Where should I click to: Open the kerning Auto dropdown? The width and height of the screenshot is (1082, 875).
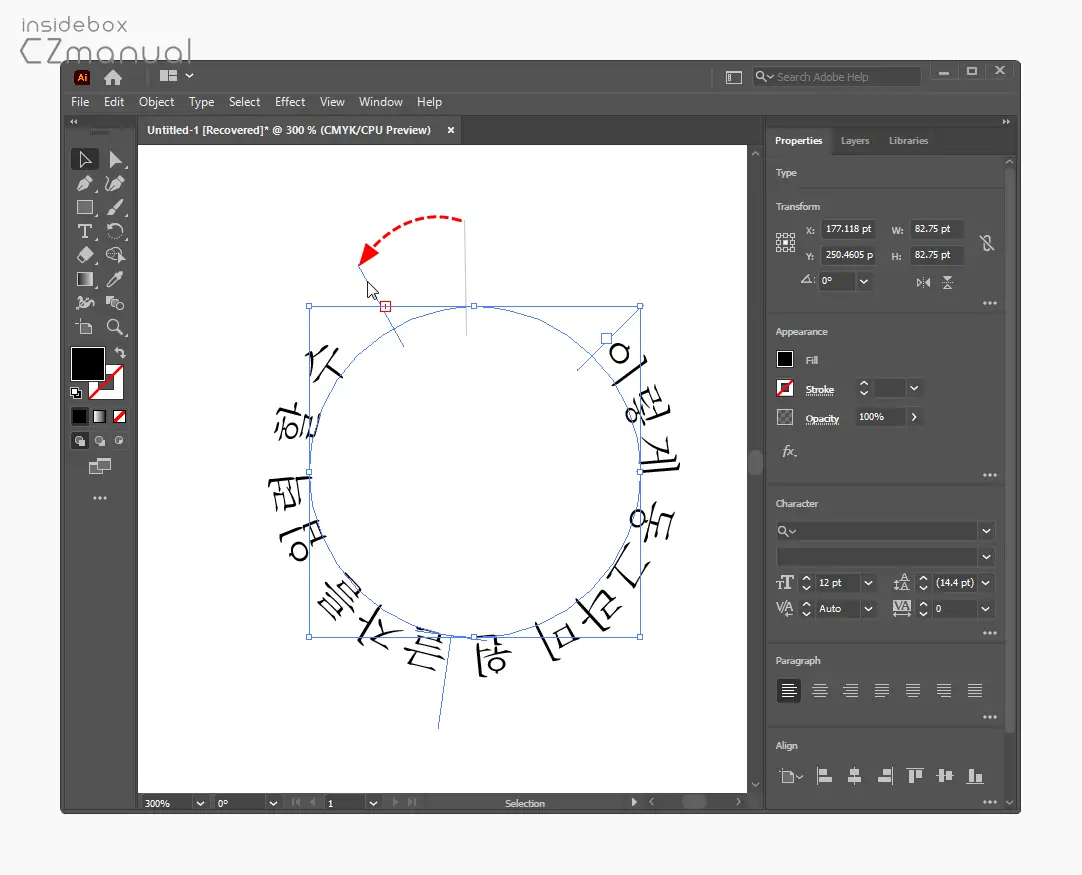(x=869, y=609)
